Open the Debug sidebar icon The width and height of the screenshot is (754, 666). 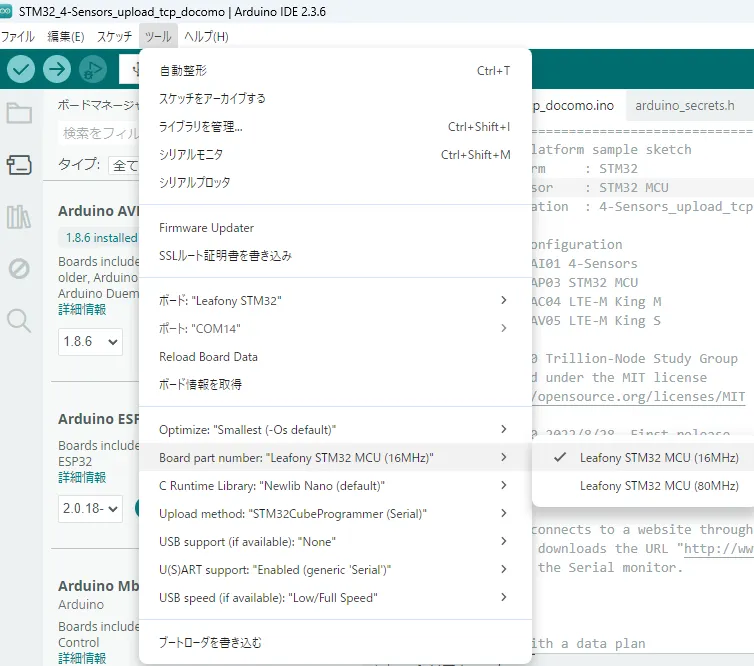click(19, 268)
